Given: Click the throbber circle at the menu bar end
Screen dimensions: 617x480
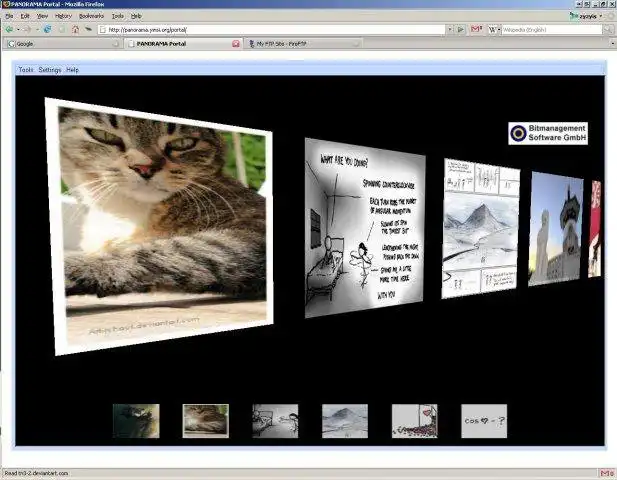Looking at the screenshot, I should (x=611, y=16).
